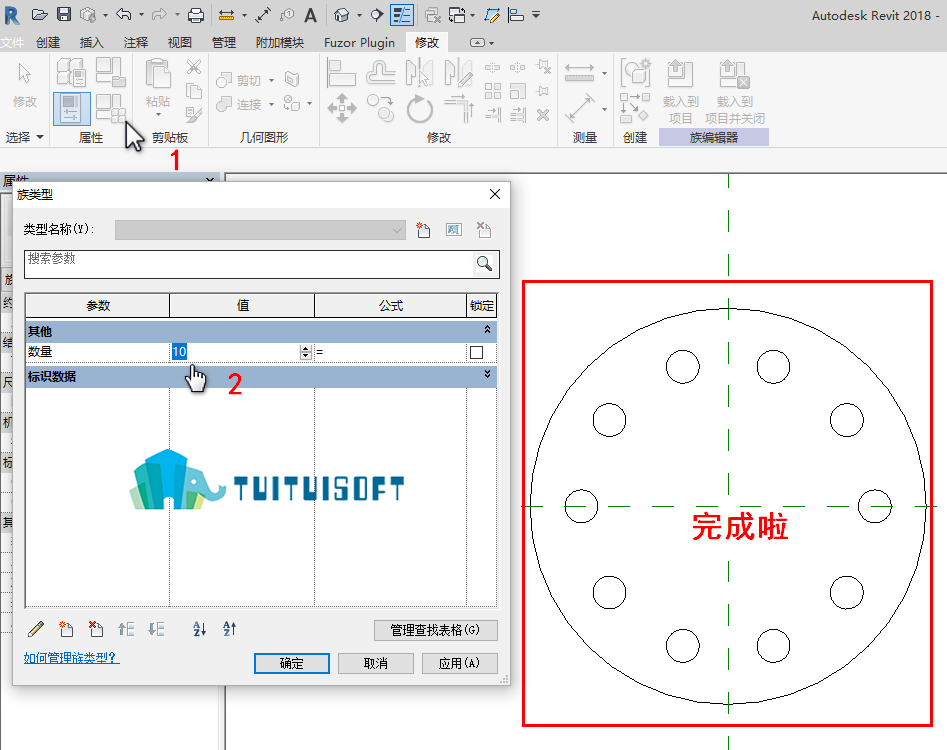Select the Move tool four-arrow icon

tap(342, 109)
